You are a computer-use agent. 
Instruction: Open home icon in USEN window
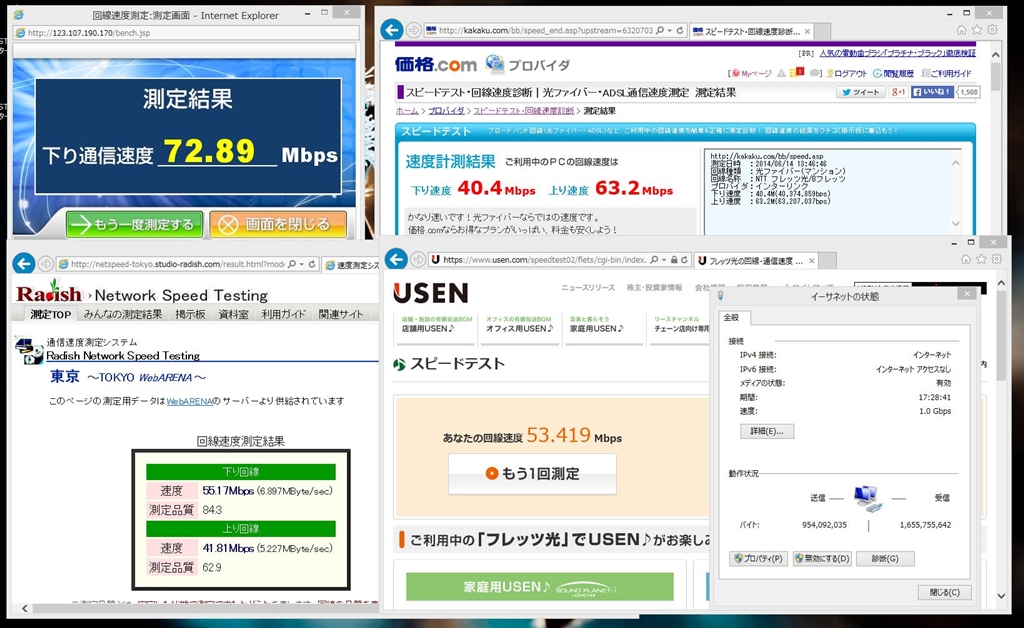965,259
